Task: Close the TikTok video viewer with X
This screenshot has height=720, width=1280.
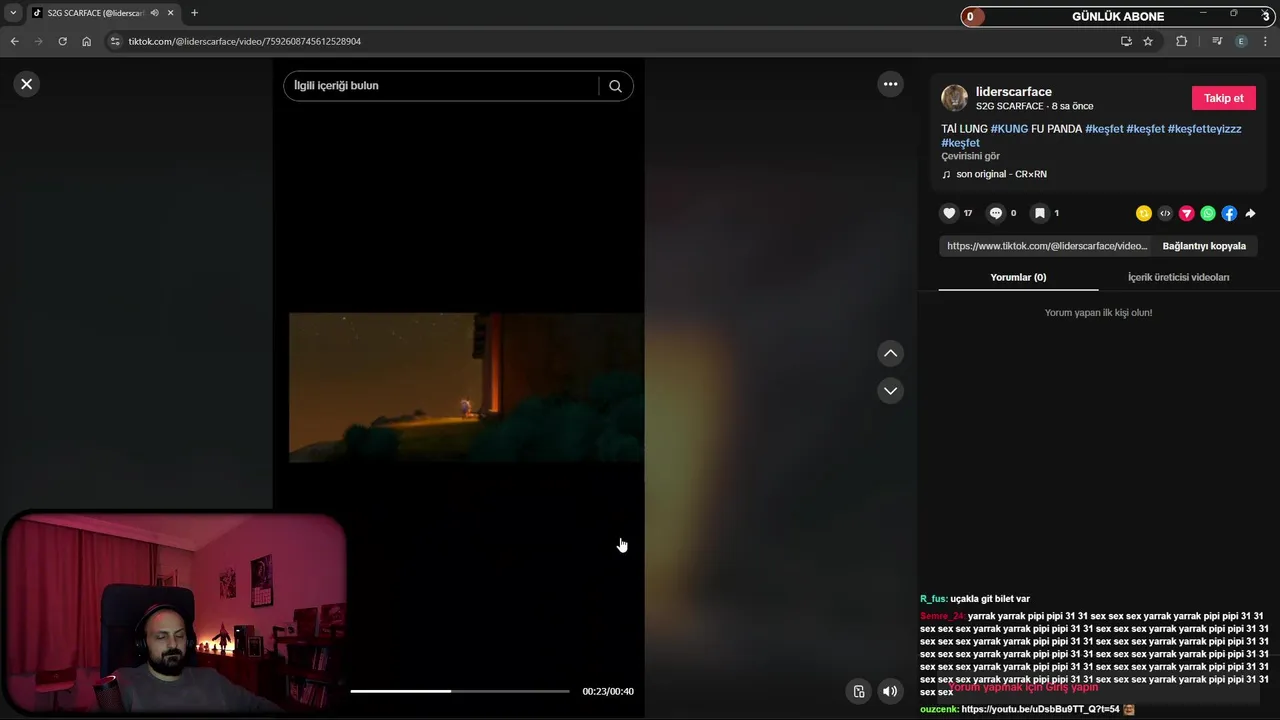Action: tap(27, 84)
